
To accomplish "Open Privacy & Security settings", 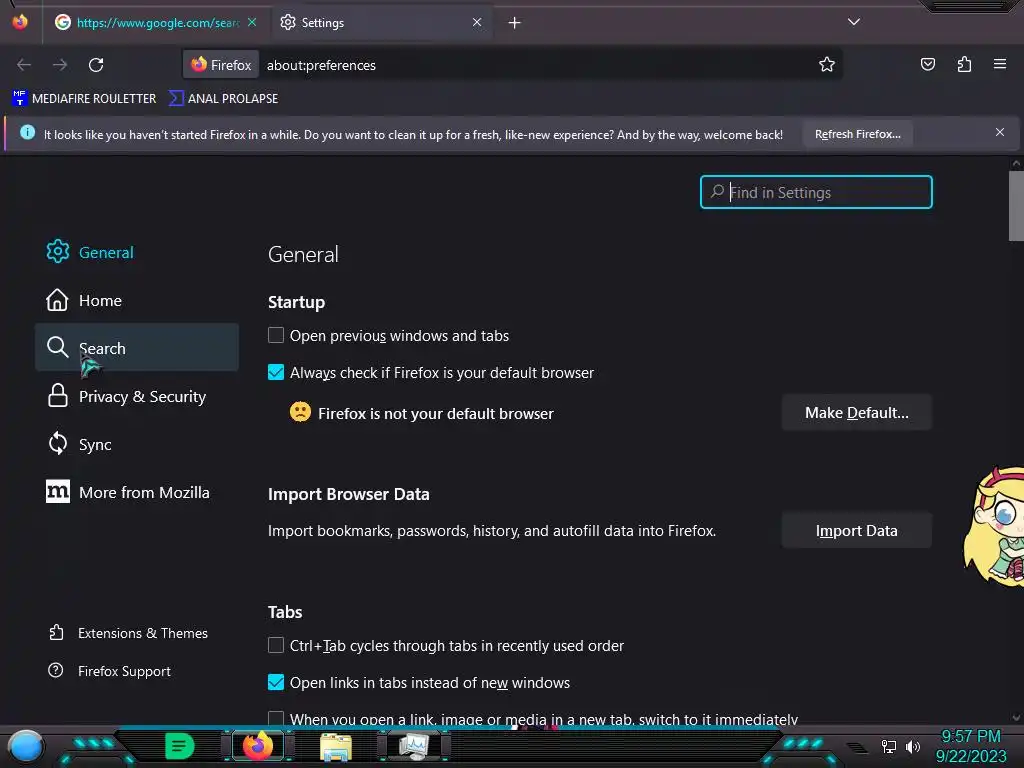I will point(136,396).
